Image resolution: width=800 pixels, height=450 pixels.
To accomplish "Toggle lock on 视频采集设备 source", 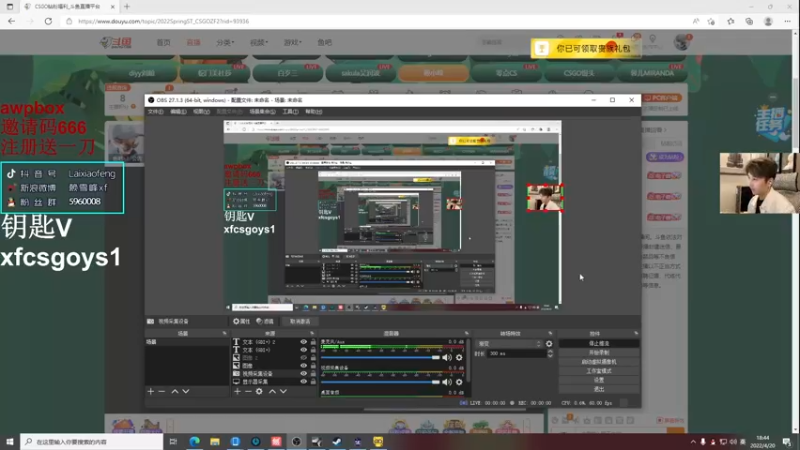I will (x=313, y=373).
